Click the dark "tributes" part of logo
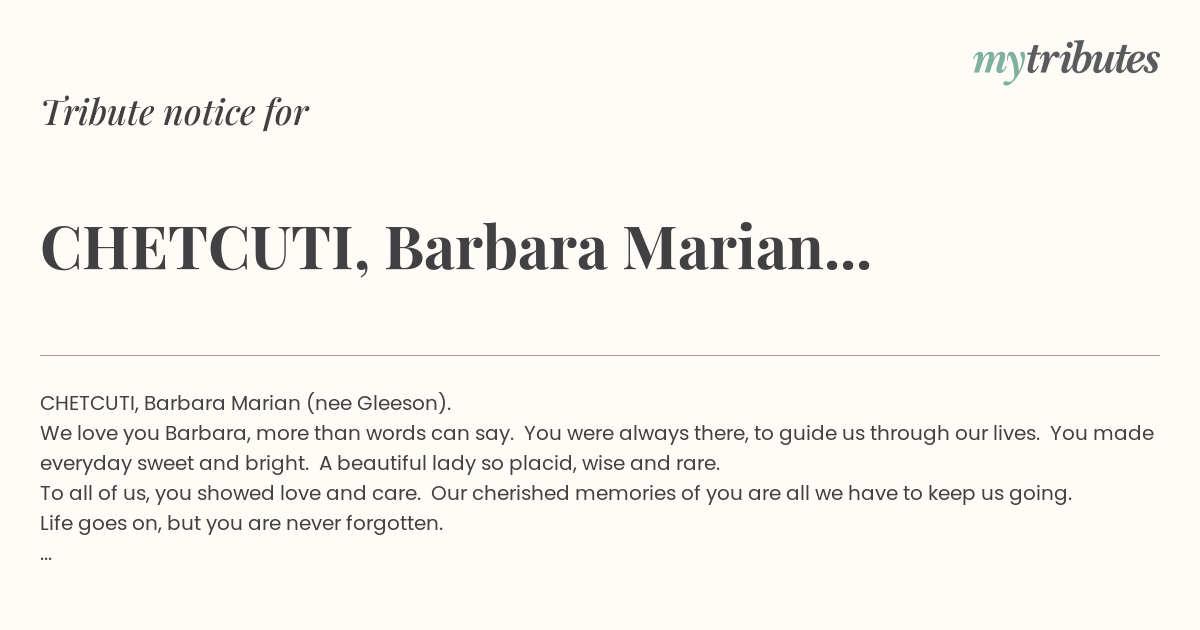 tap(1092, 58)
